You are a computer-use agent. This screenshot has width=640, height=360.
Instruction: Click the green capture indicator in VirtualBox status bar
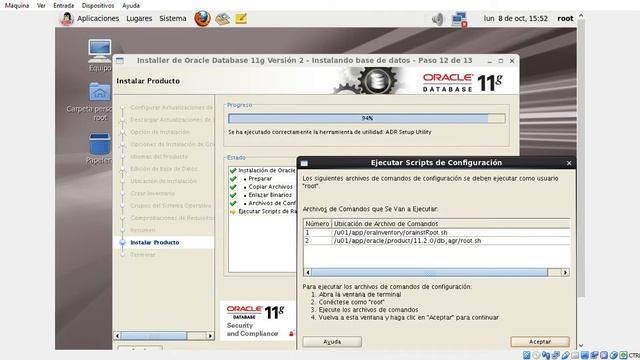click(623, 356)
